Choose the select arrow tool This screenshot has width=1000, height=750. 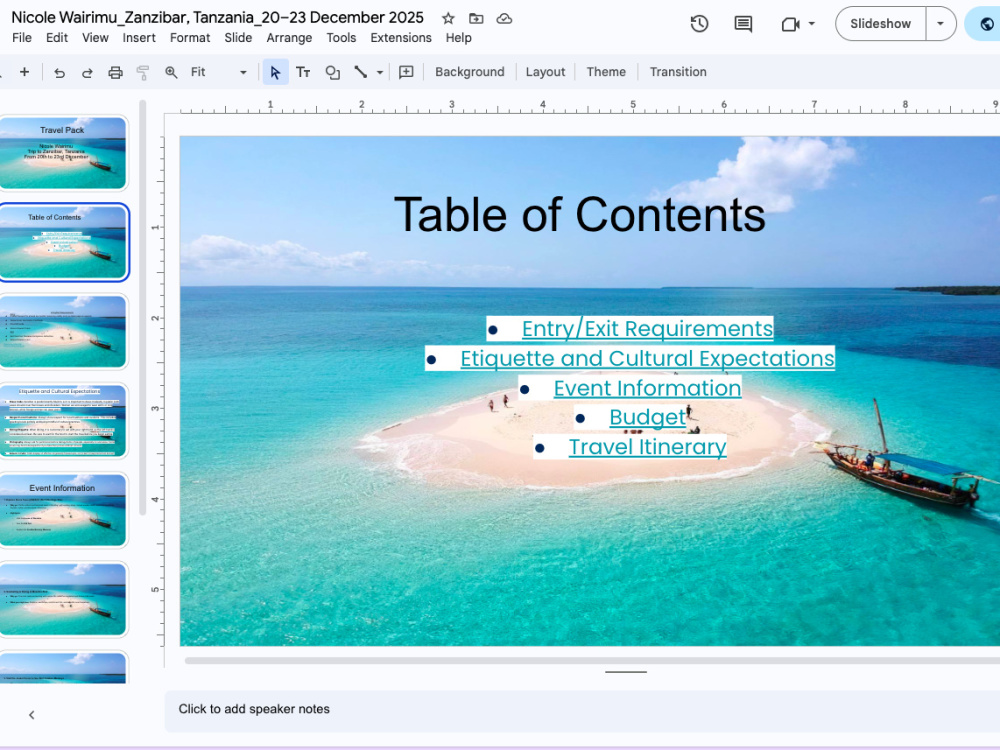276,72
